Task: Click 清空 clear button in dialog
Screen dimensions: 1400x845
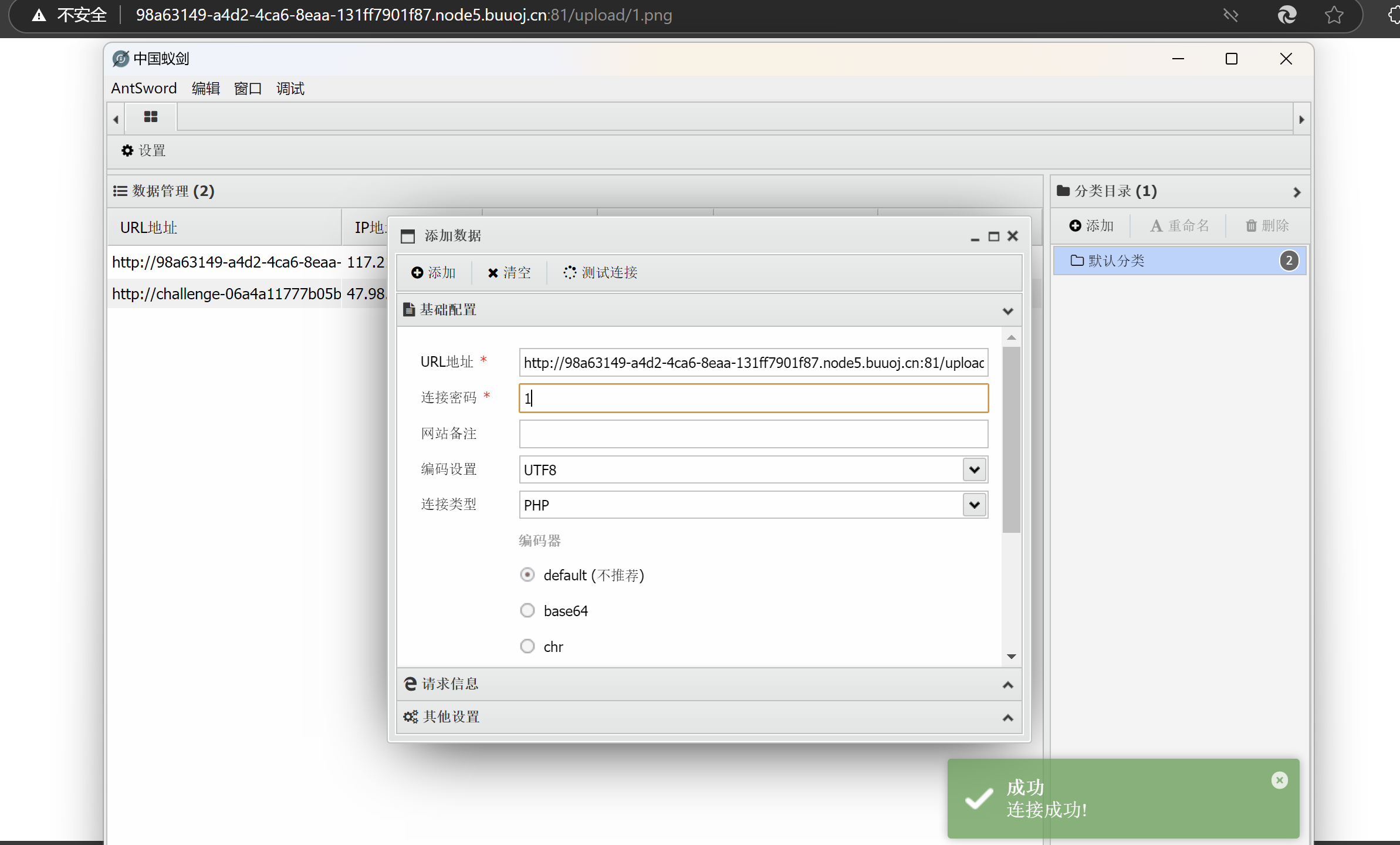Action: pos(509,272)
